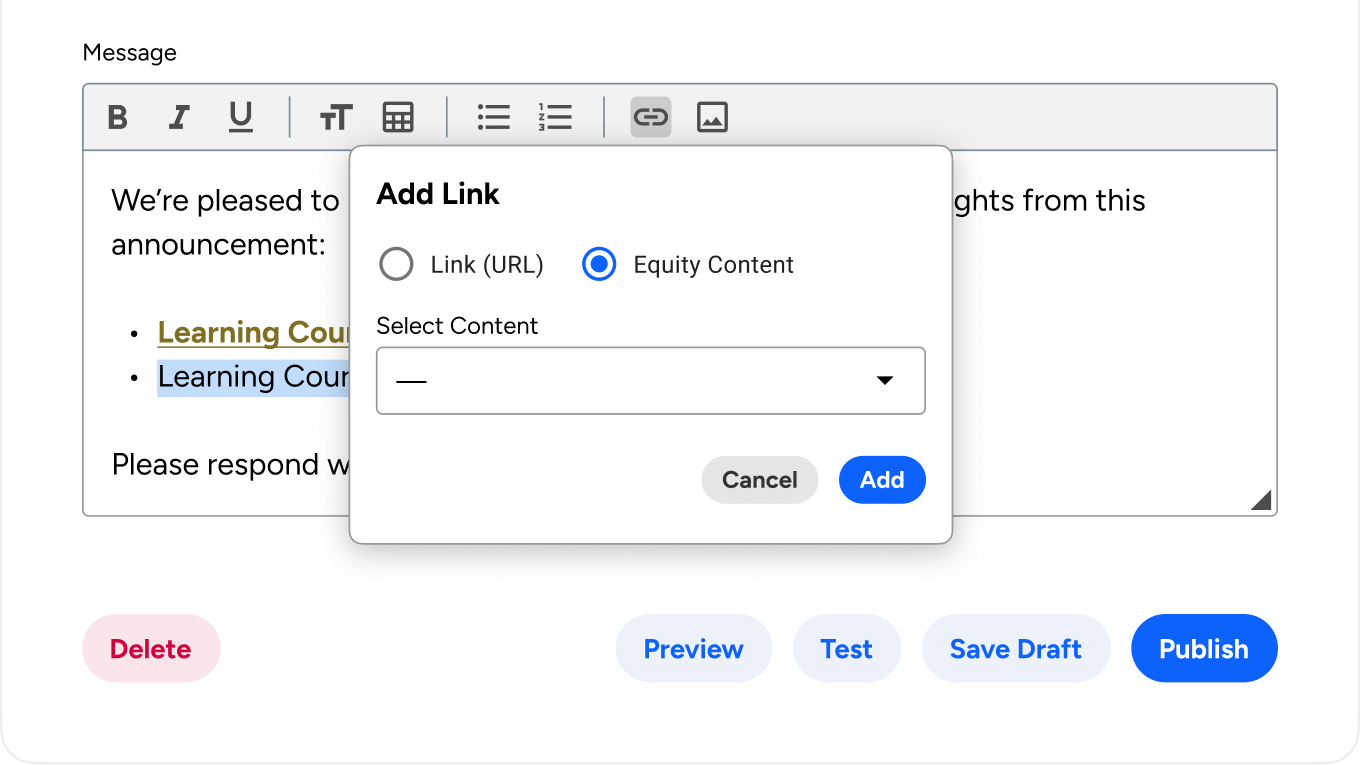
Task: Underline the selected text
Action: click(240, 118)
